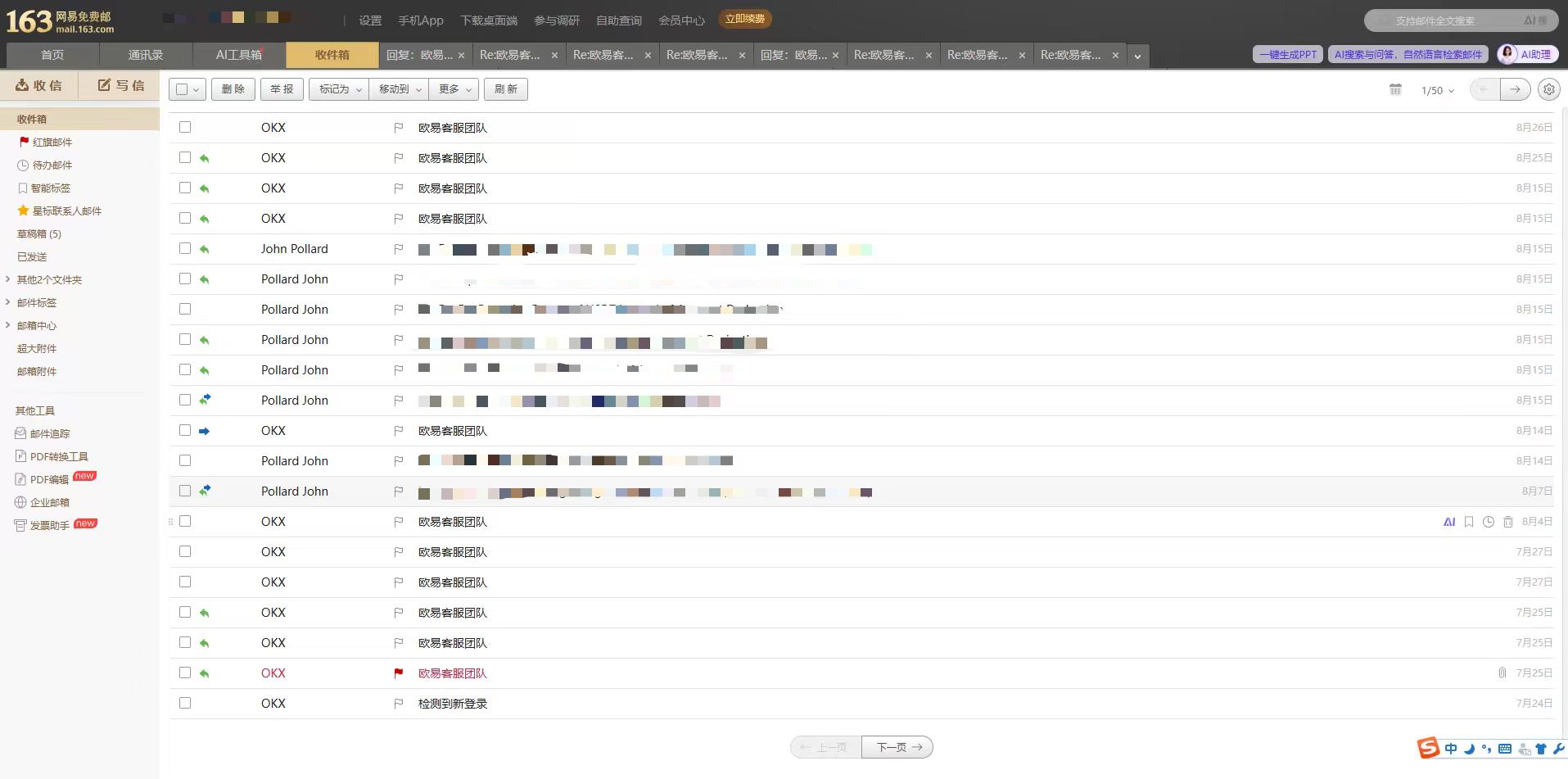Open the AI工具箱 tab
This screenshot has height=779, width=1568.
tap(238, 55)
